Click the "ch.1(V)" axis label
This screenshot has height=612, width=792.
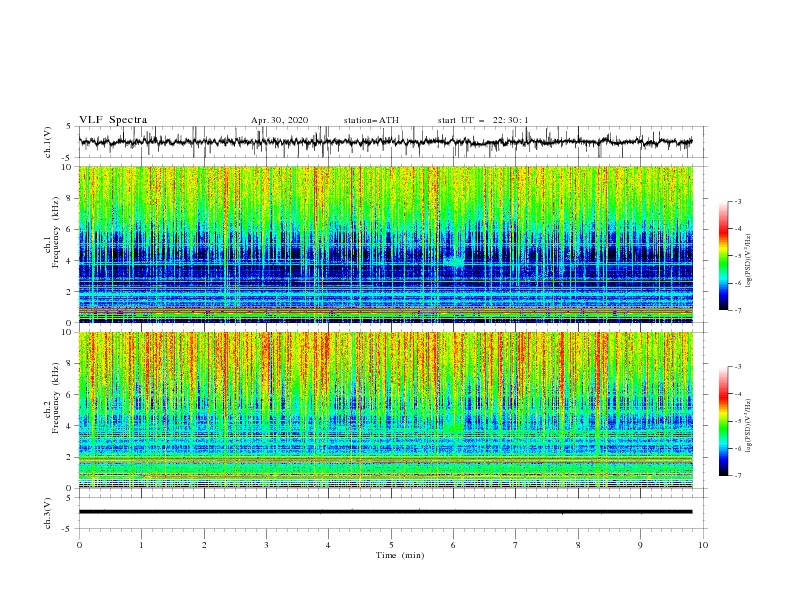[x=48, y=142]
